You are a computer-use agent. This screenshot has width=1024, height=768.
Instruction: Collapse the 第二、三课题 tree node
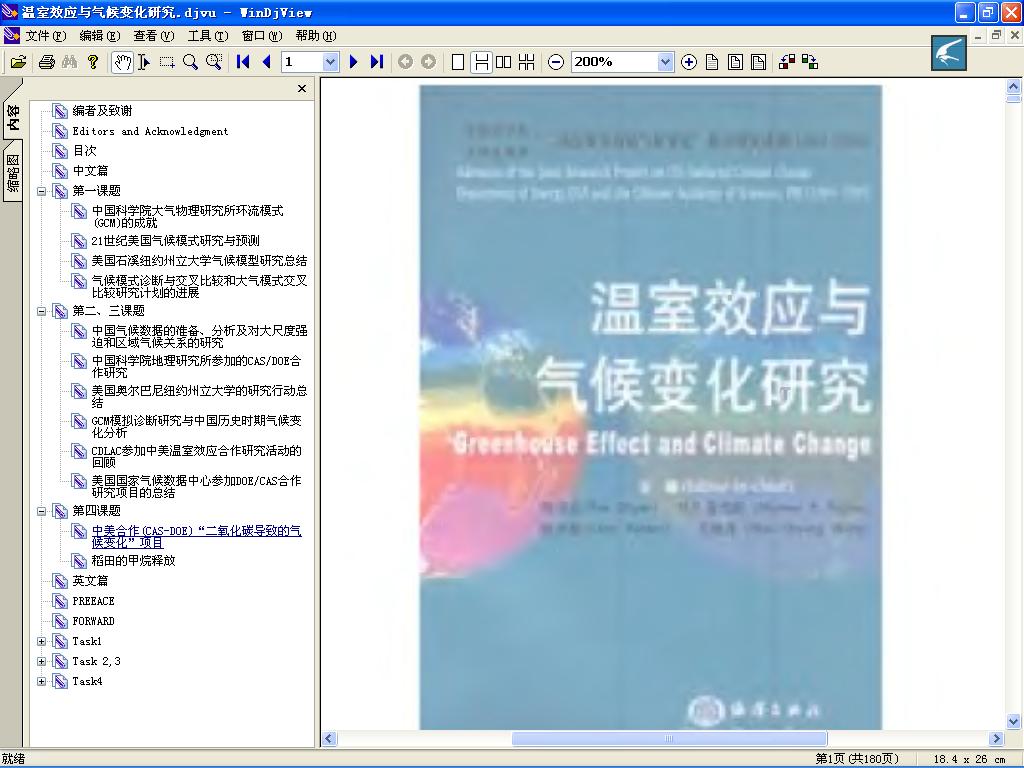[41, 312]
